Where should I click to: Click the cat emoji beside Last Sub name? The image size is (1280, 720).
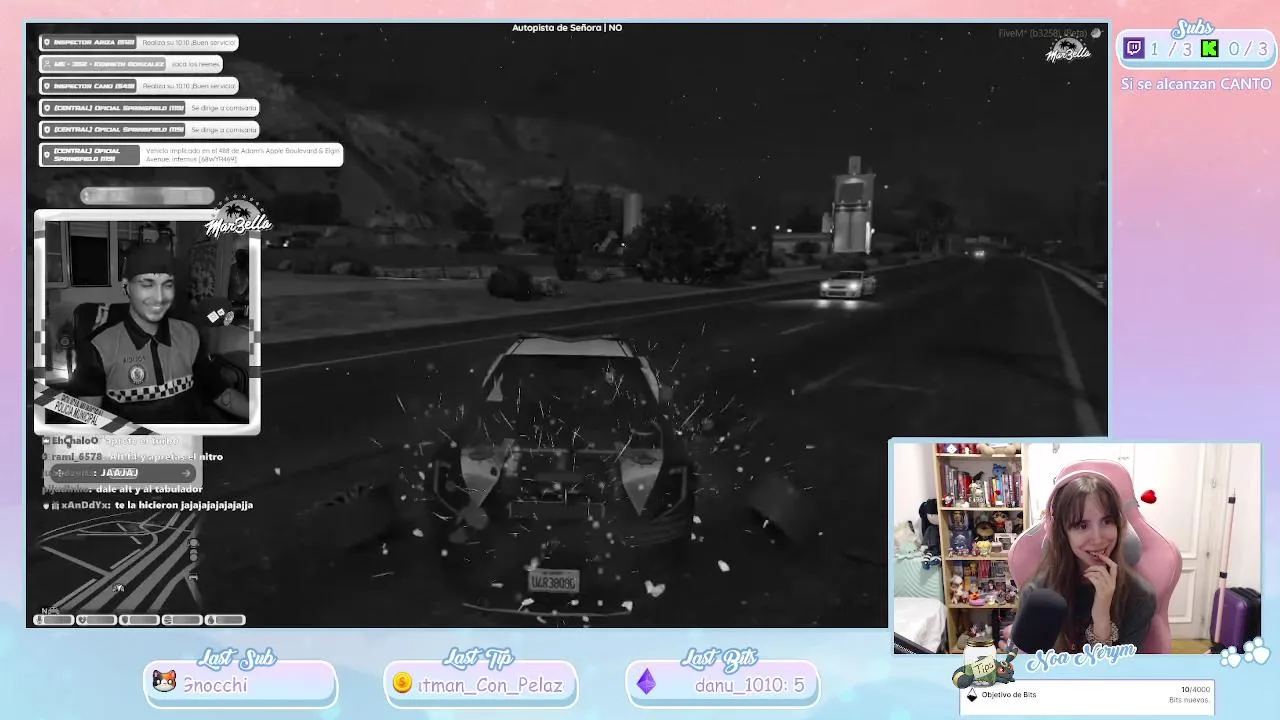[164, 682]
